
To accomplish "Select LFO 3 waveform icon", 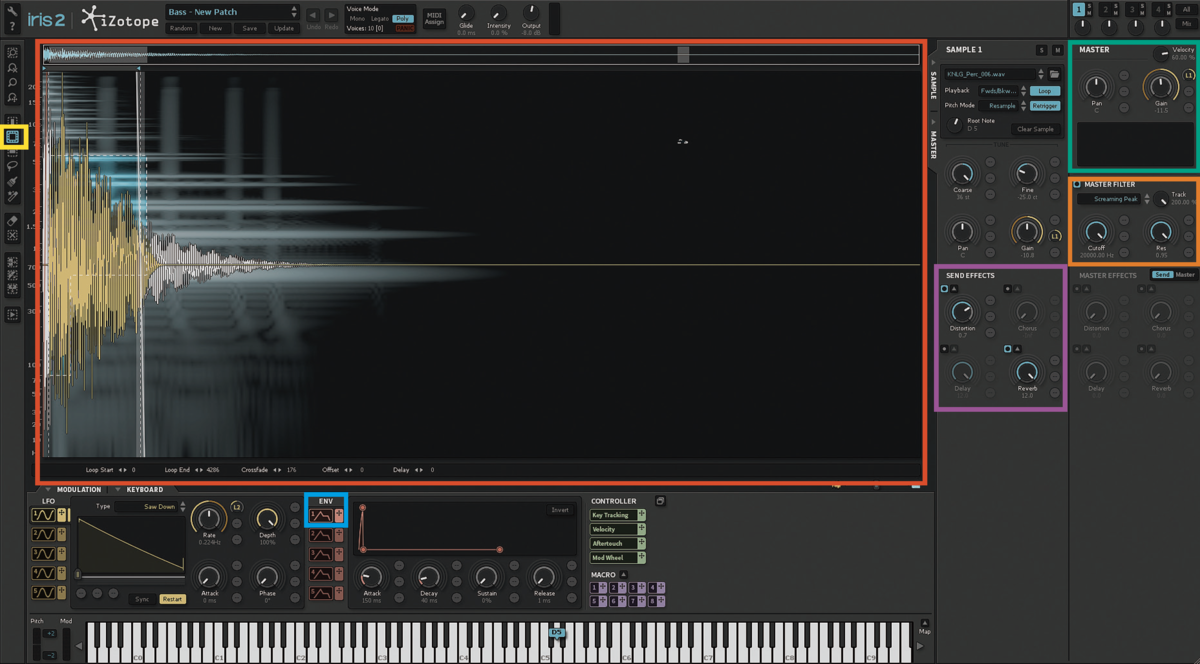I will pos(42,554).
